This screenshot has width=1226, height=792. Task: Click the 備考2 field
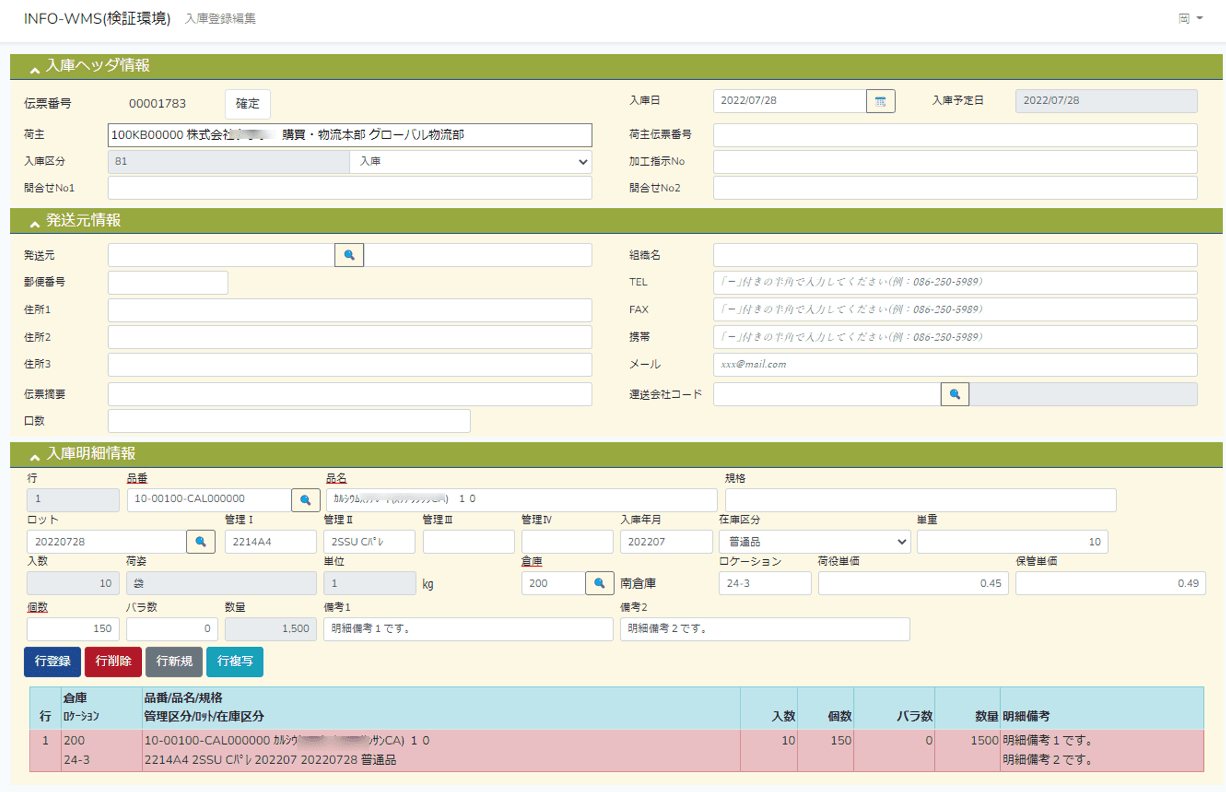click(765, 629)
